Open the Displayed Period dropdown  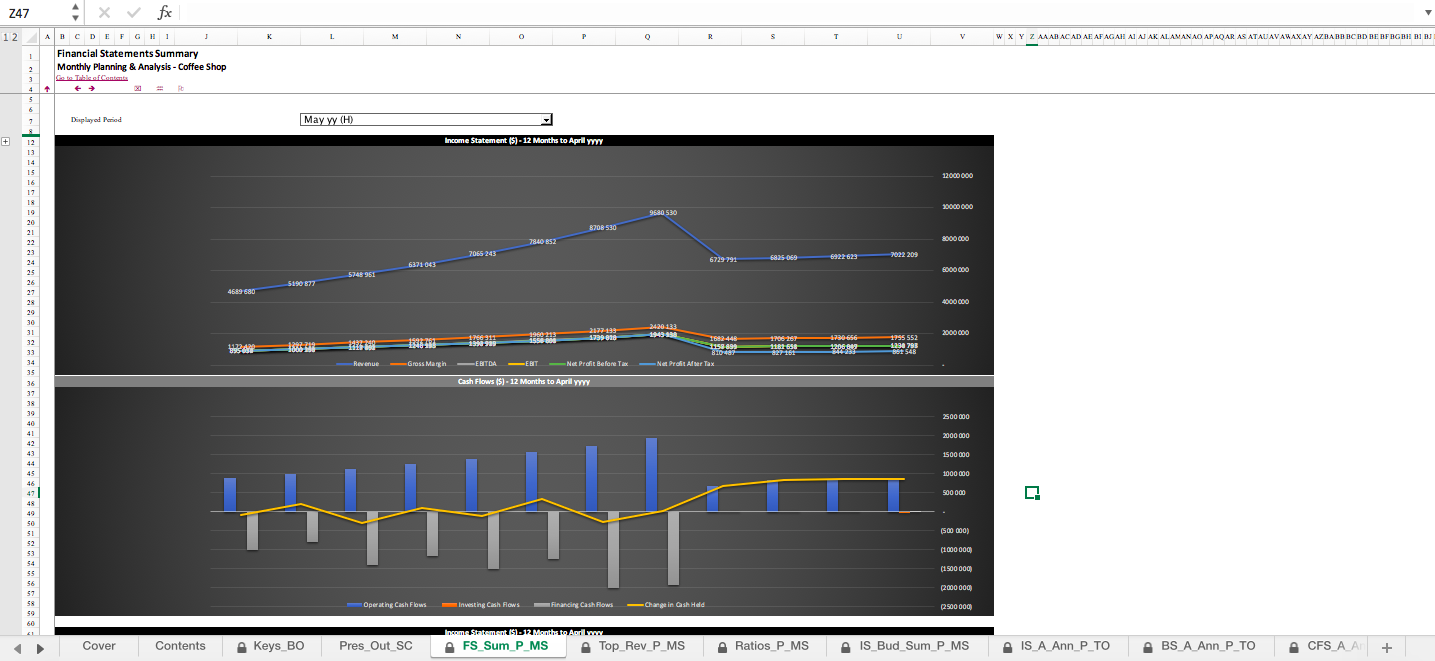point(546,120)
